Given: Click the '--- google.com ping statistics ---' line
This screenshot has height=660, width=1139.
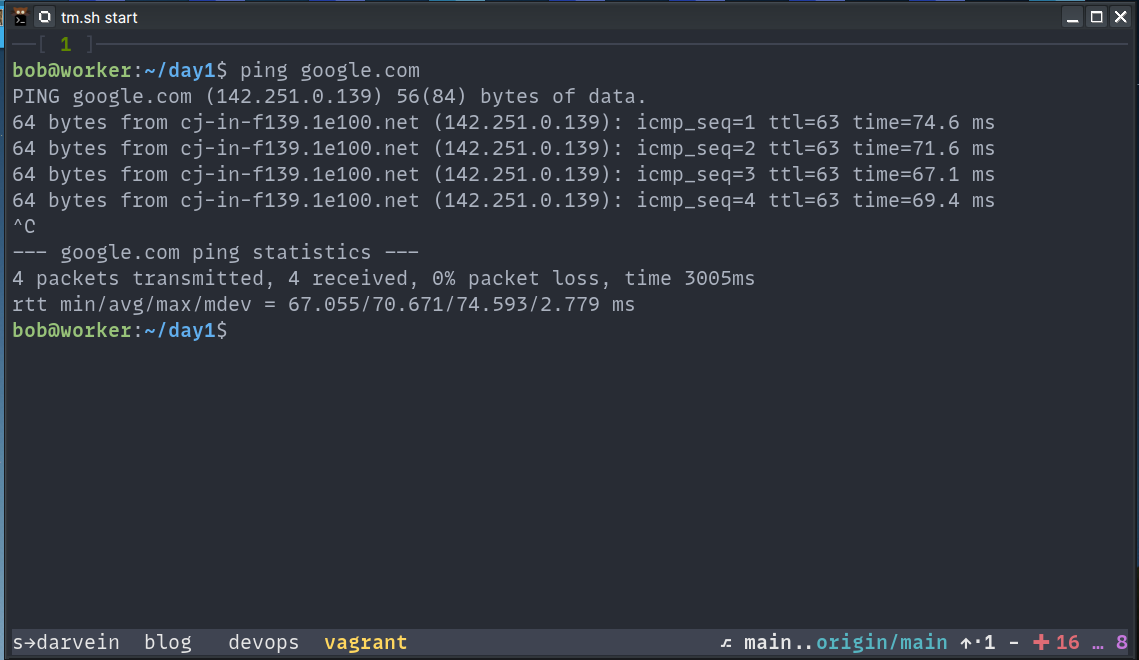Looking at the screenshot, I should (216, 253).
